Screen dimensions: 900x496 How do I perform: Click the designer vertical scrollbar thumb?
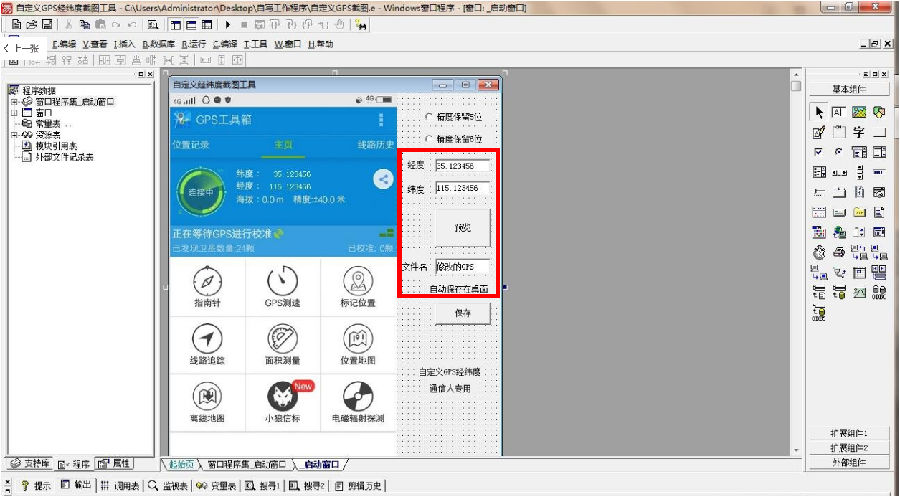pyautogui.click(x=796, y=86)
